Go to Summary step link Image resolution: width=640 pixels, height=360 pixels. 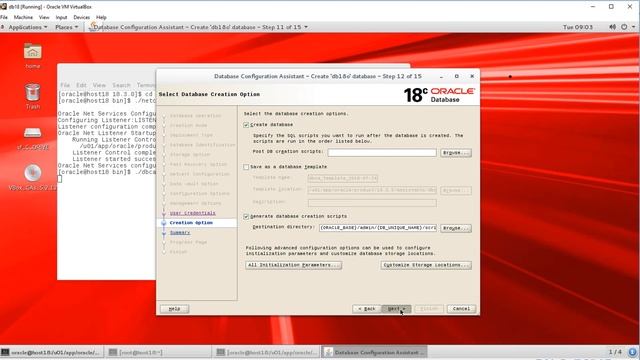(180, 233)
